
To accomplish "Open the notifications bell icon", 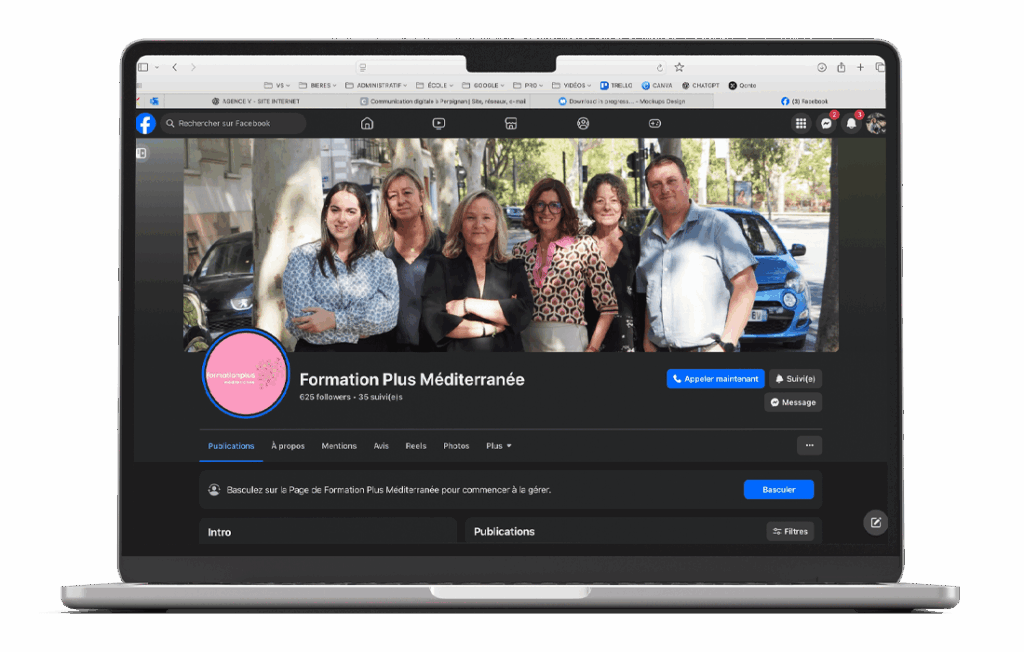I will (851, 123).
